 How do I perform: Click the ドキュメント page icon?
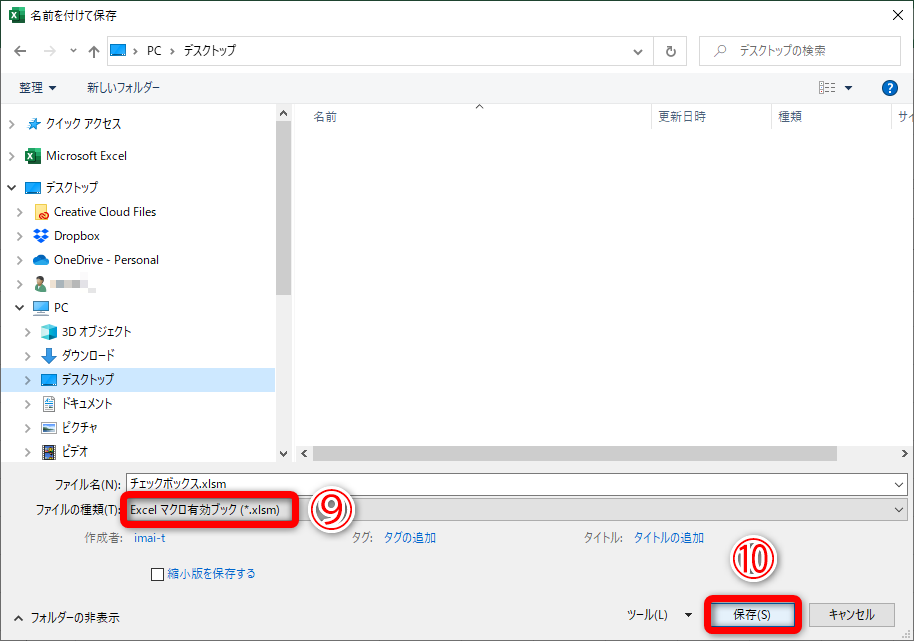49,404
